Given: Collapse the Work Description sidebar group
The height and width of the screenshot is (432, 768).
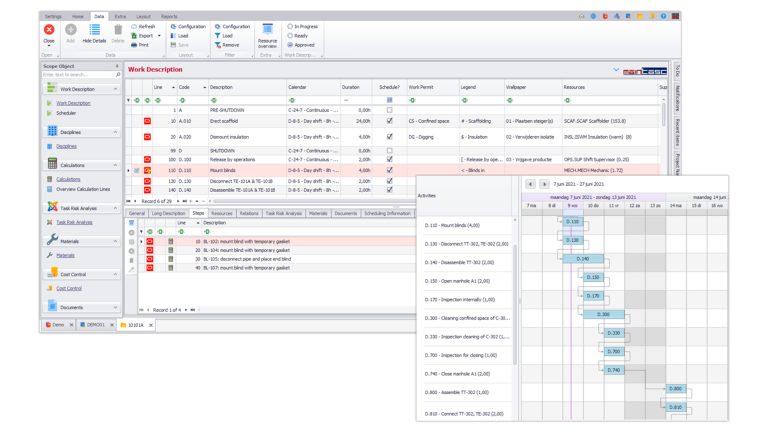Looking at the screenshot, I should tap(116, 89).
